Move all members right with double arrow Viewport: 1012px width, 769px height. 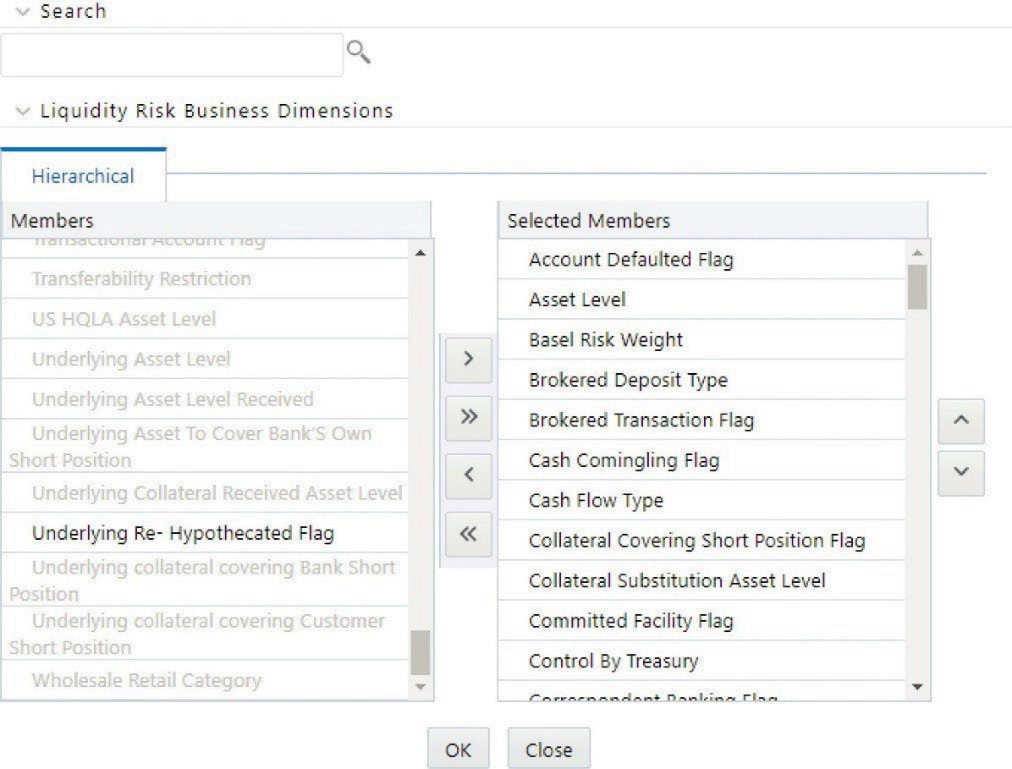click(x=469, y=417)
